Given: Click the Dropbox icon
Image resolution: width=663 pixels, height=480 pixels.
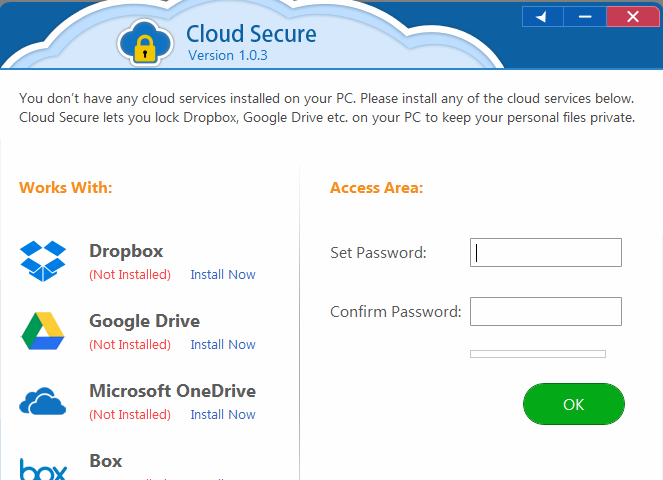Looking at the screenshot, I should [43, 261].
